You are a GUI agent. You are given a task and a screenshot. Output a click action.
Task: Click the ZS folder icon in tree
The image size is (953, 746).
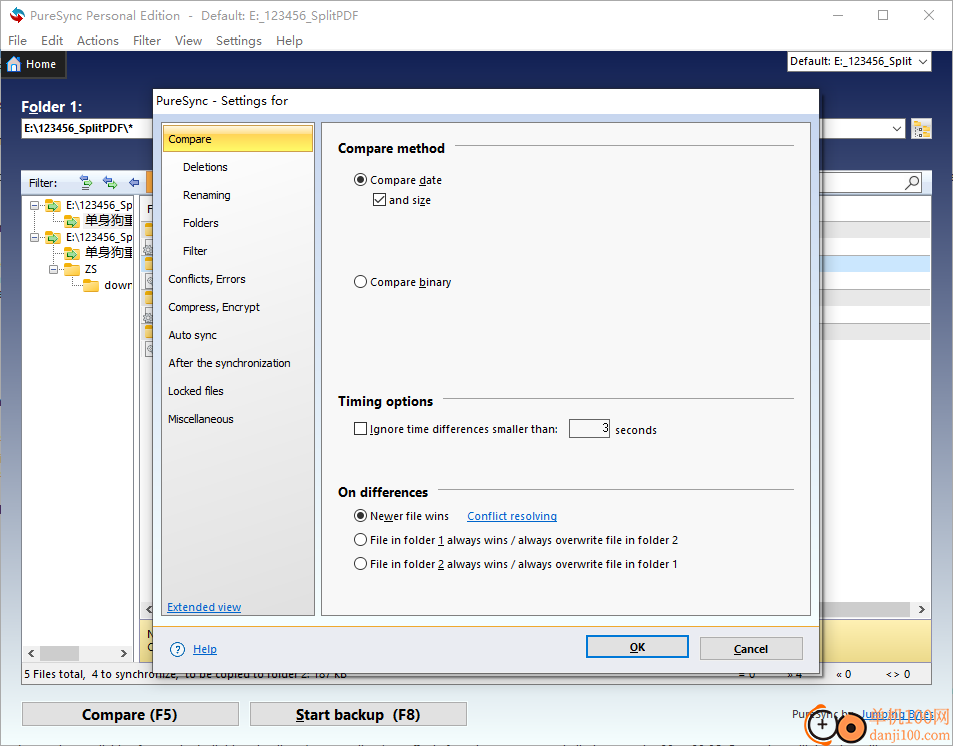click(72, 269)
